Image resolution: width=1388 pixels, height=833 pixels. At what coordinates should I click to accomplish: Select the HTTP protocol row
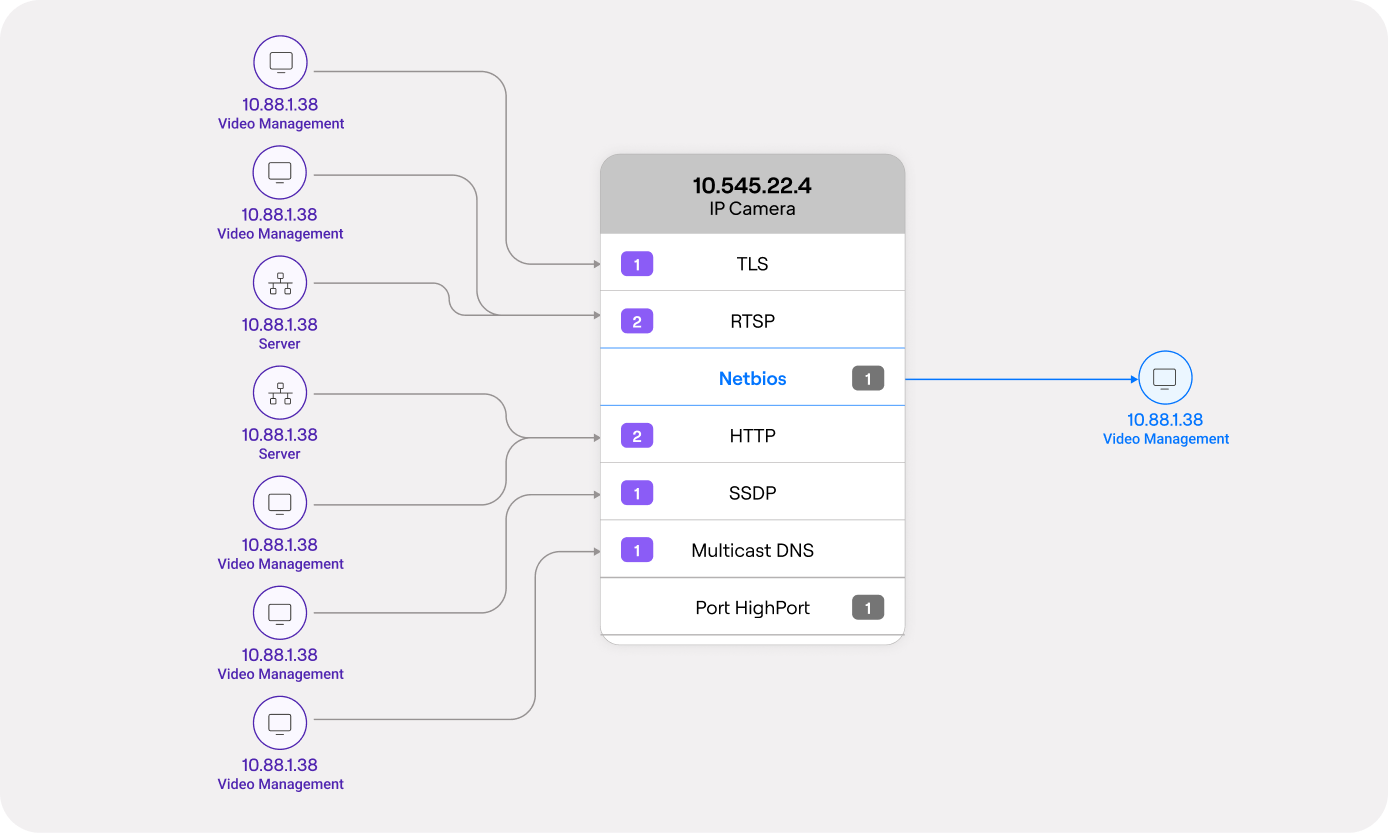(752, 436)
